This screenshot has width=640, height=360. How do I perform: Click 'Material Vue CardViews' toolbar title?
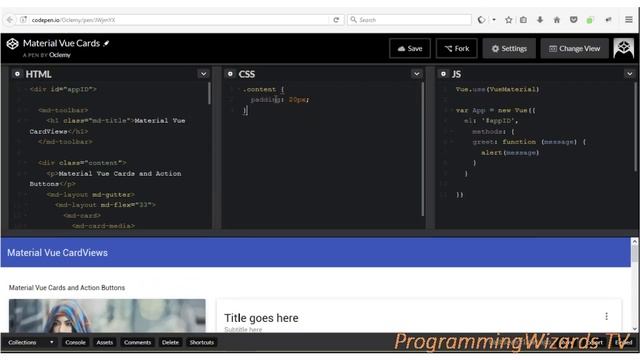point(58,253)
